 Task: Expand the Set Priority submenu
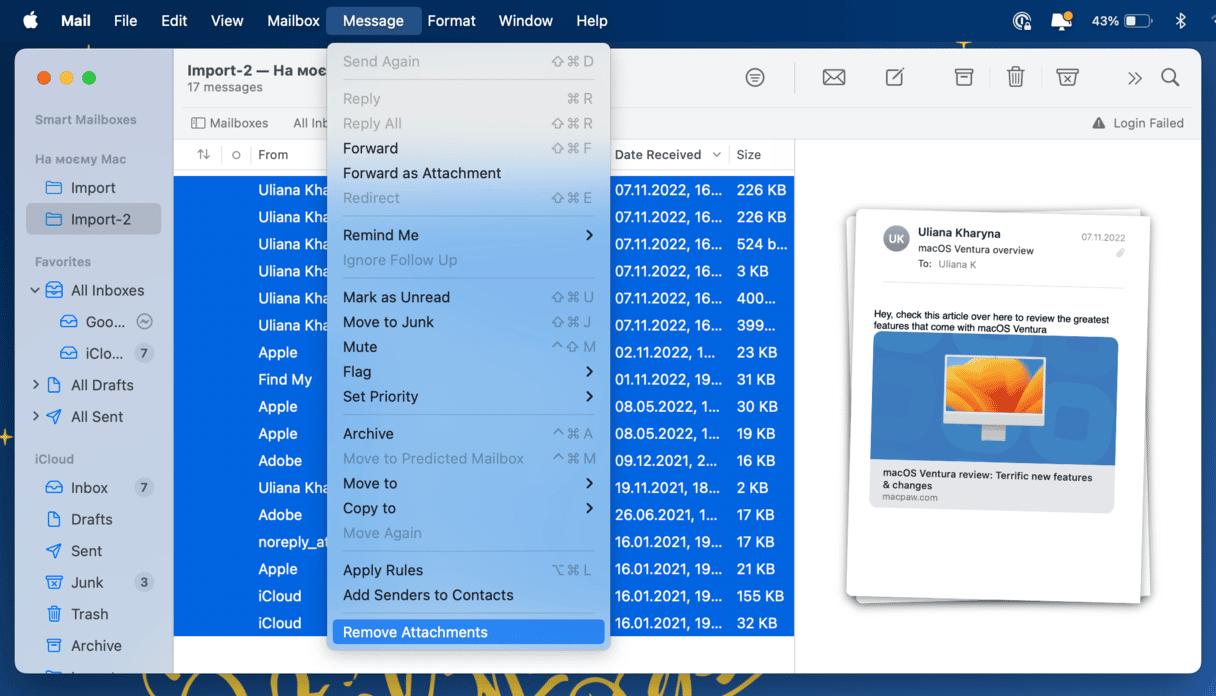point(468,397)
